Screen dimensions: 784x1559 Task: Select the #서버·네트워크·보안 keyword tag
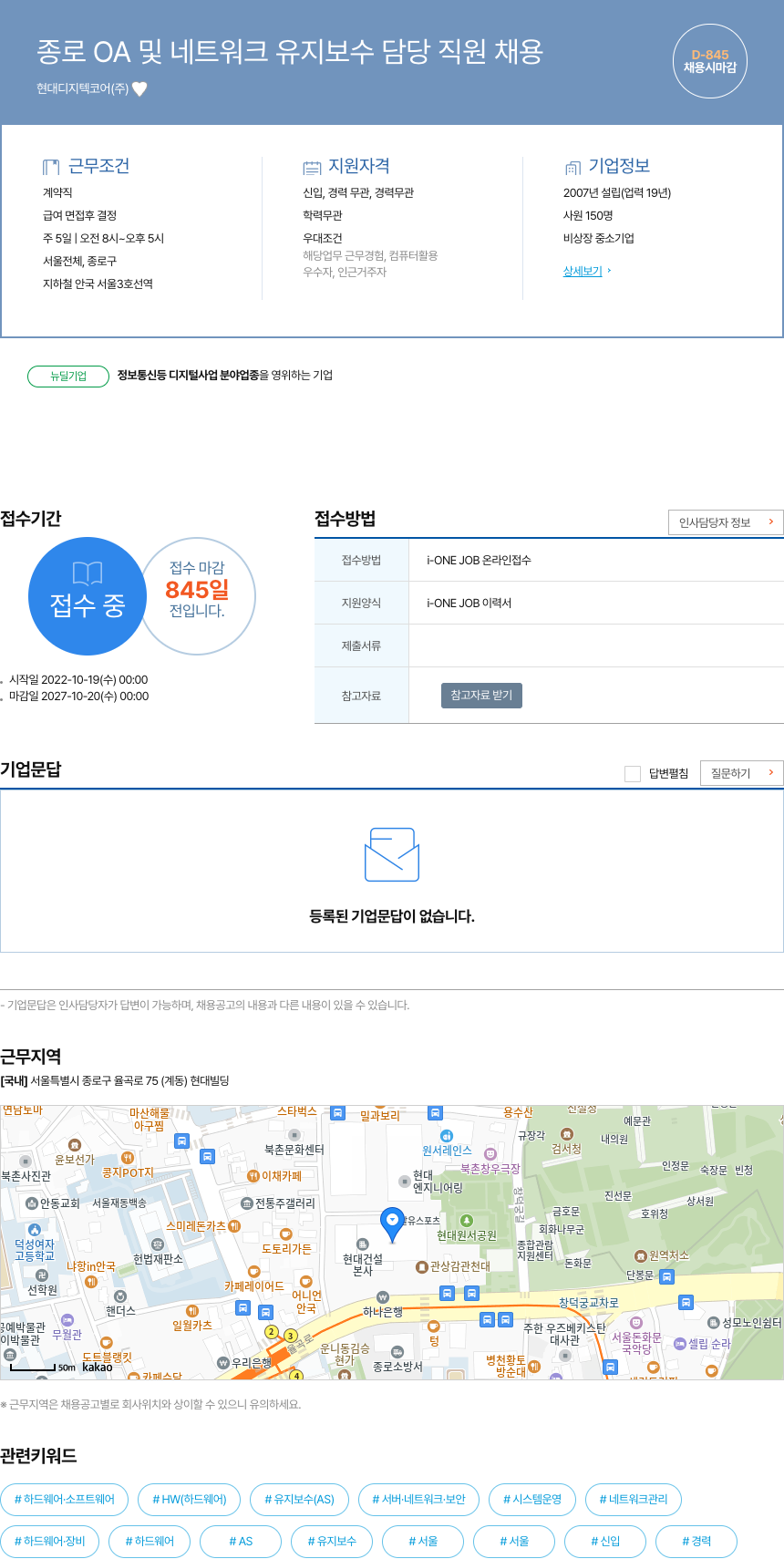tap(418, 1499)
